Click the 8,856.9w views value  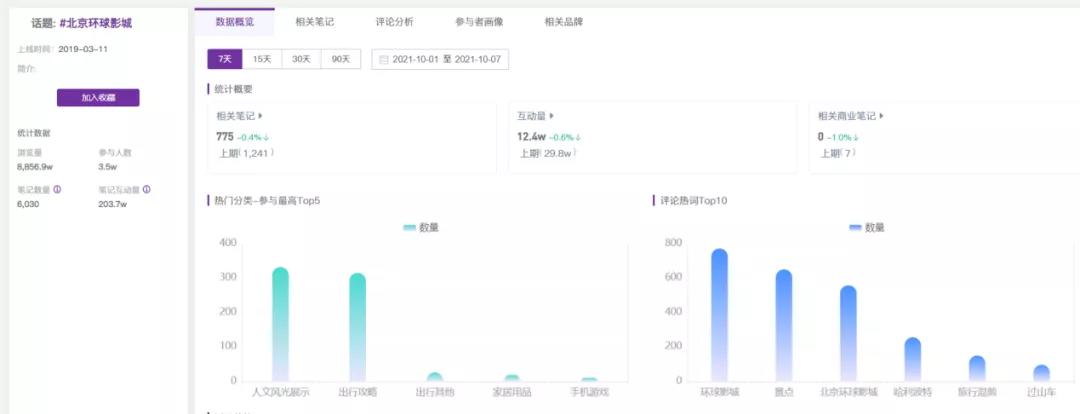(x=34, y=167)
